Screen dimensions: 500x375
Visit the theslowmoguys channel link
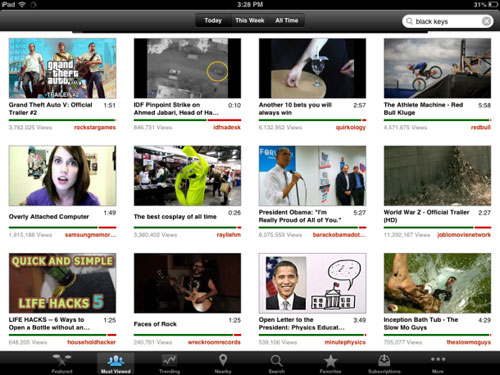469,342
